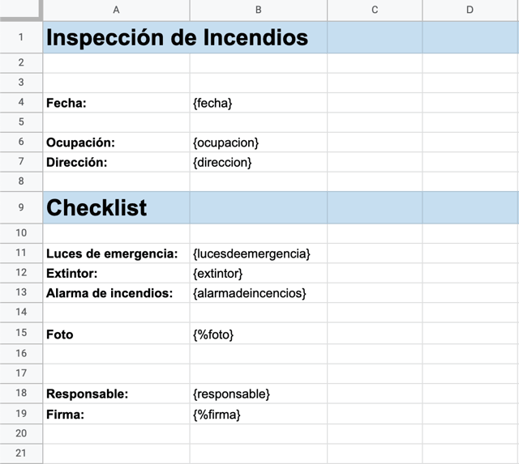Click the Checklist heading cell
Viewport: 519px width, 464px height.
click(116, 207)
